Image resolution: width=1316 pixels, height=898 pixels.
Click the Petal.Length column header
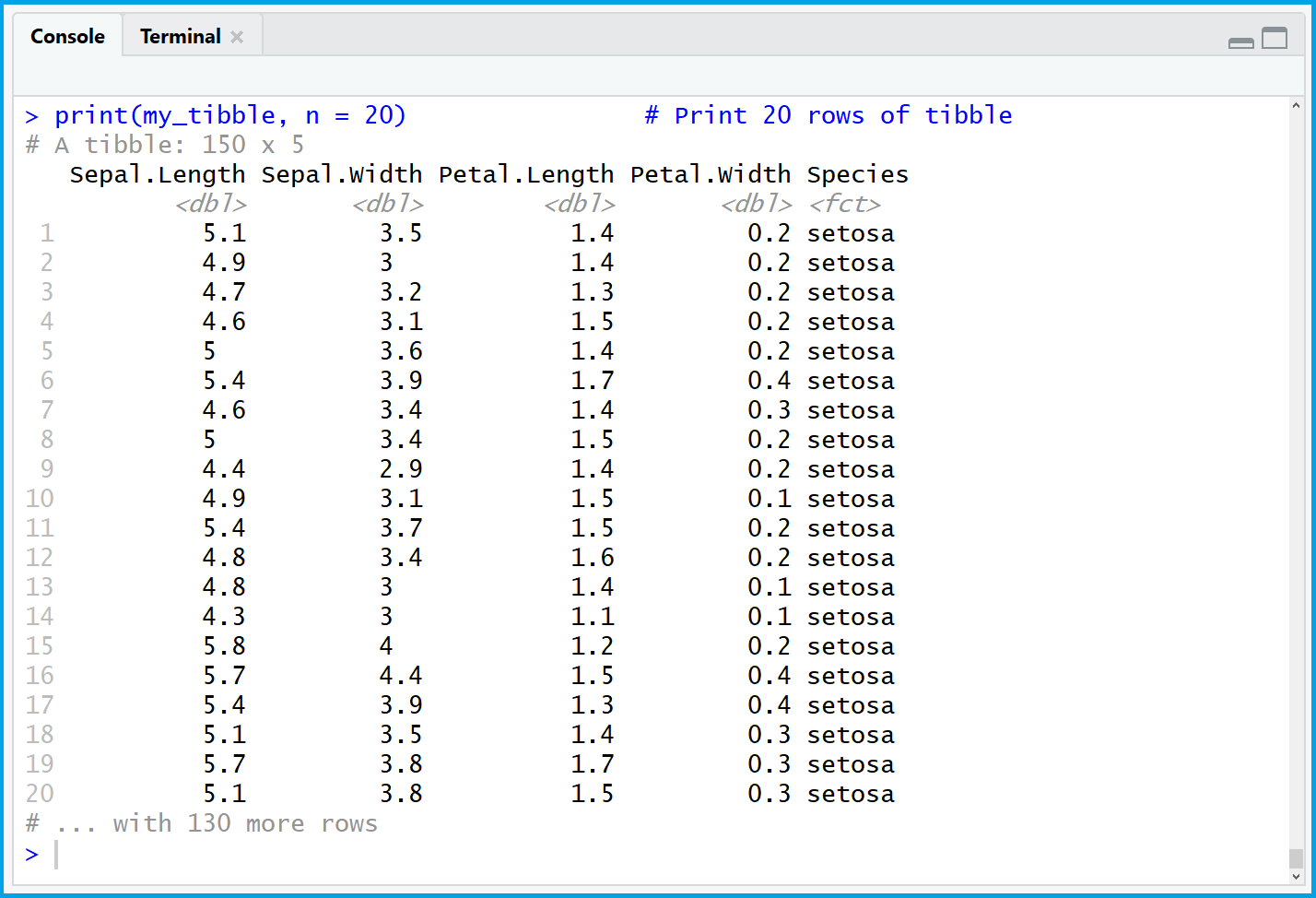point(526,174)
